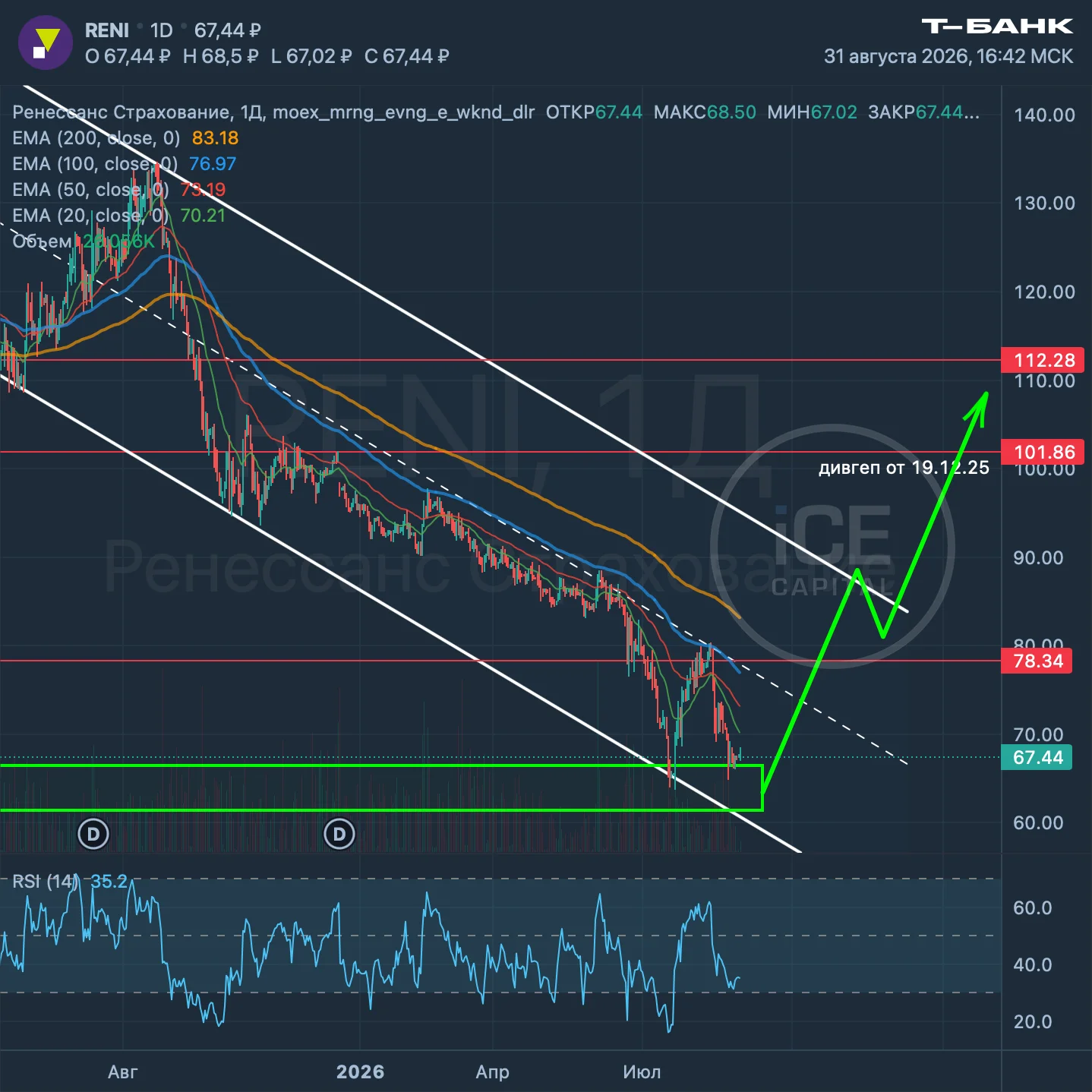Click the 1D timeframe label in header
Image resolution: width=1092 pixels, height=1092 pixels.
(162, 30)
